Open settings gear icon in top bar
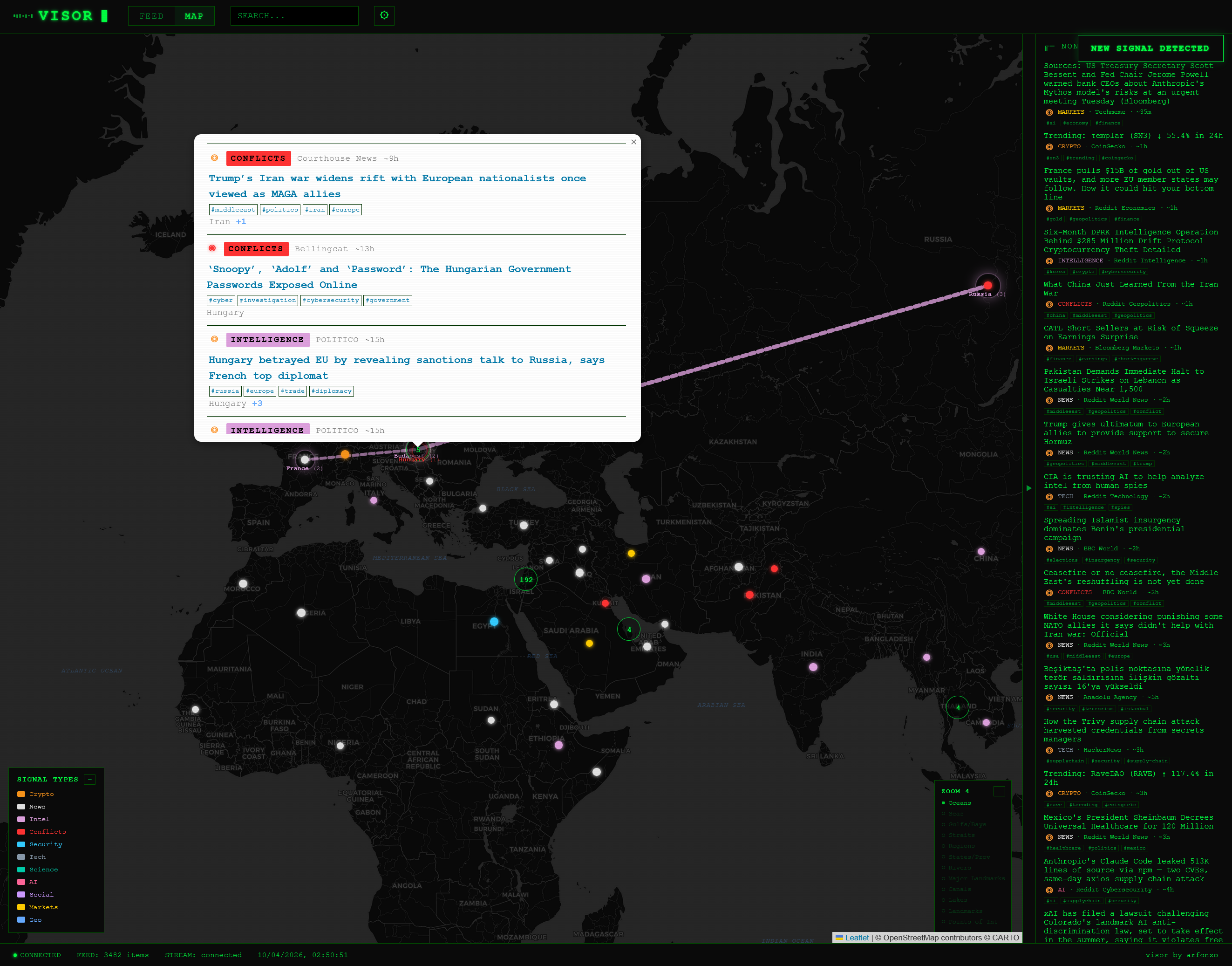This screenshot has width=1232, height=966. 384,15
